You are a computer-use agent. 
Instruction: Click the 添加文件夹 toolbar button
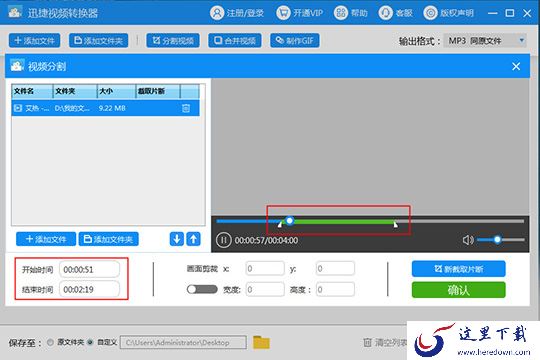98,41
